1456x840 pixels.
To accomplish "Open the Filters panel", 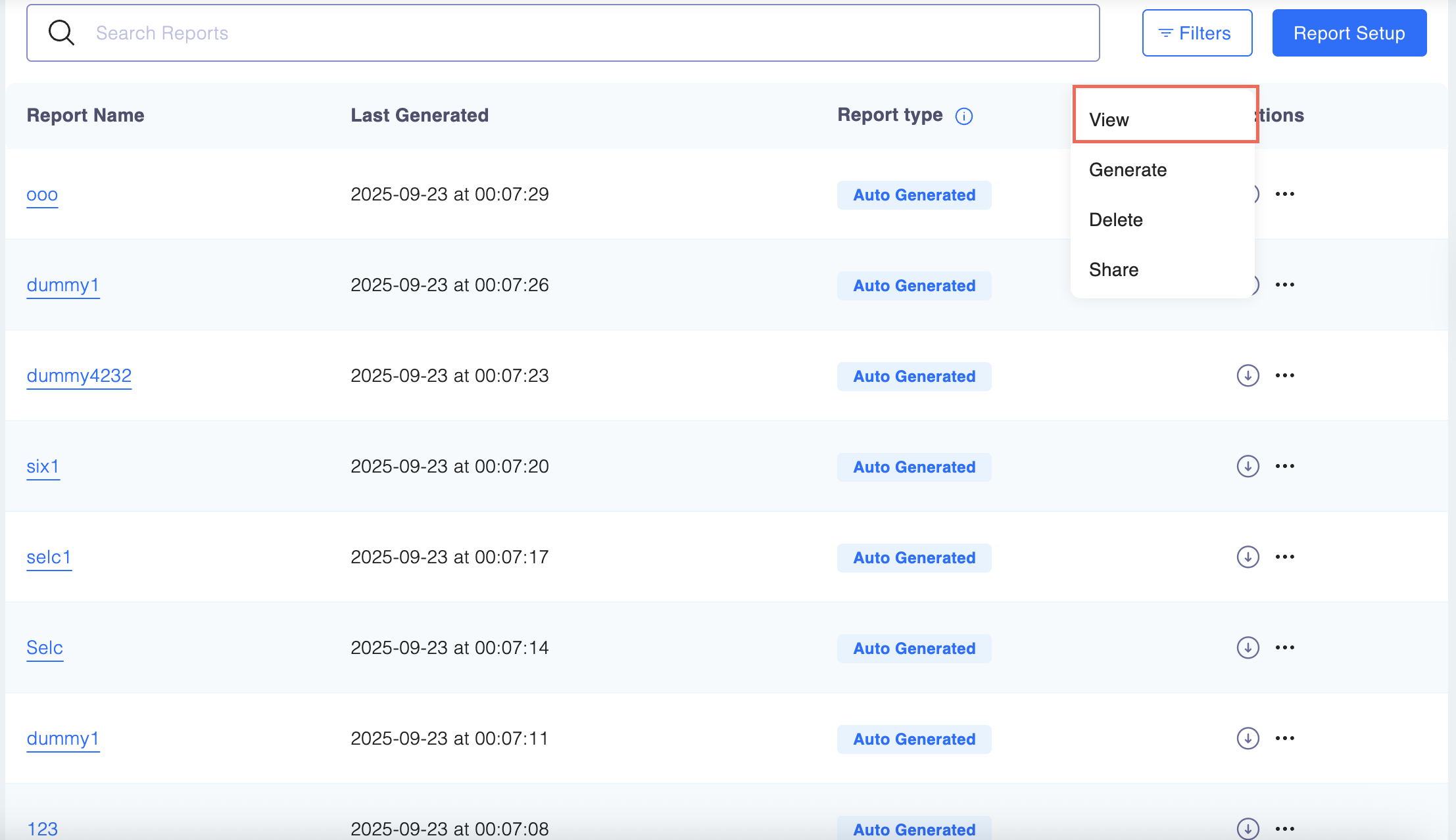I will tap(1196, 33).
